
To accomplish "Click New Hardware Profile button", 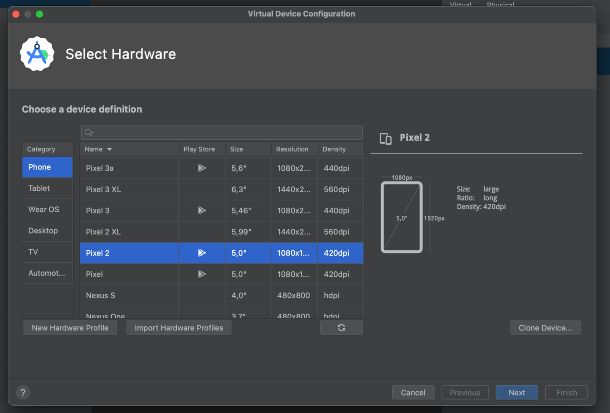I will pos(70,328).
